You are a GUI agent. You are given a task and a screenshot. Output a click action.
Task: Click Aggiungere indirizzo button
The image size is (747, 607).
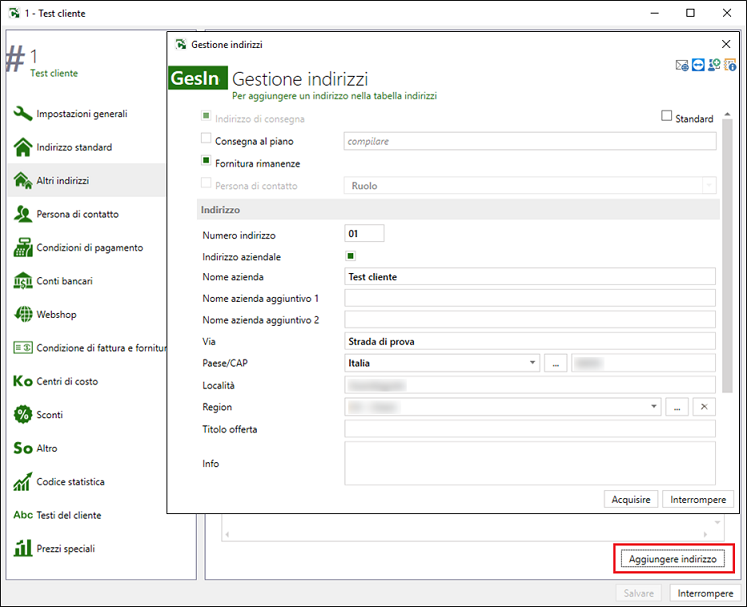[x=673, y=558]
